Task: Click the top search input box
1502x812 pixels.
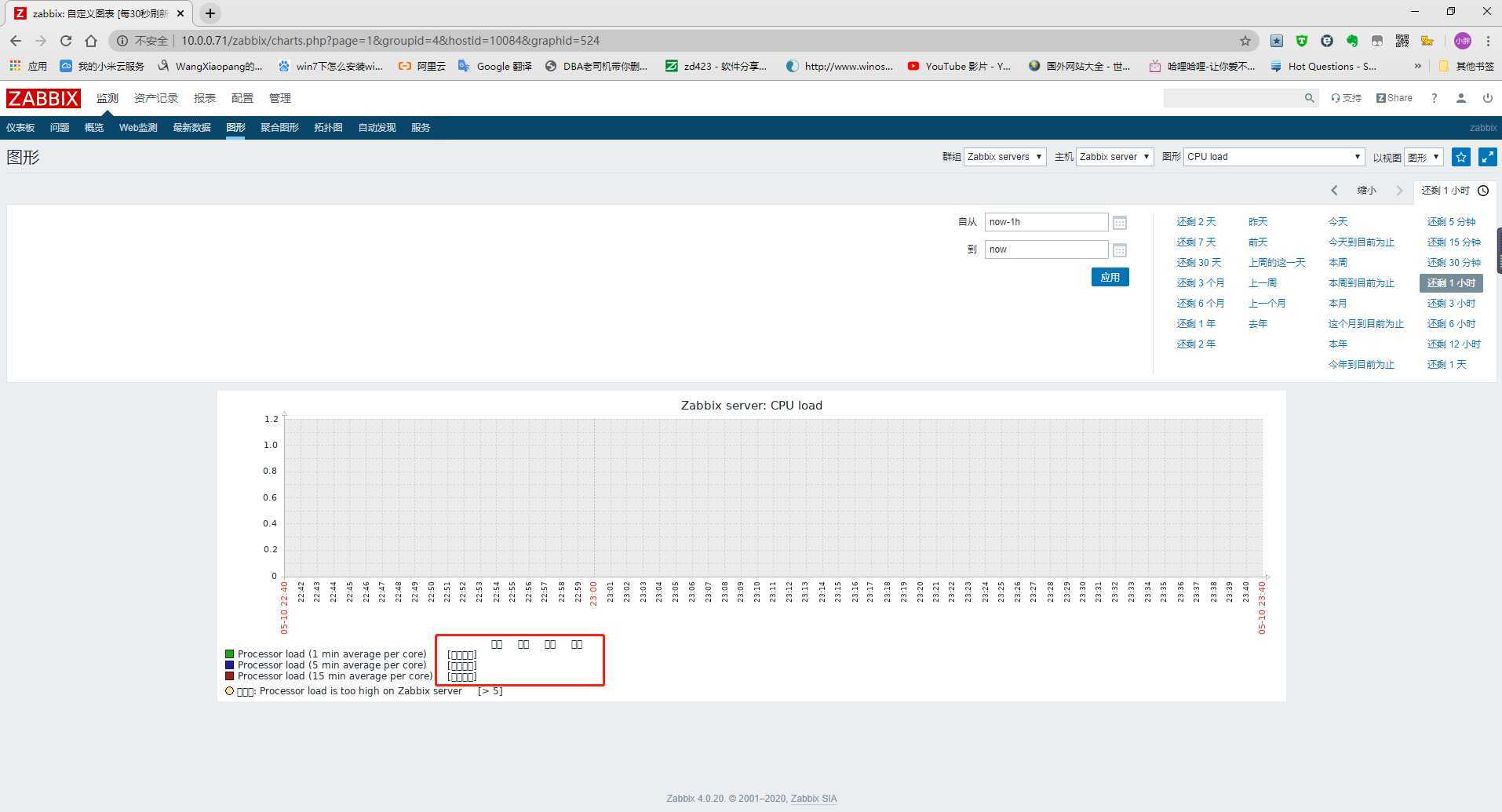Action: coord(1232,98)
